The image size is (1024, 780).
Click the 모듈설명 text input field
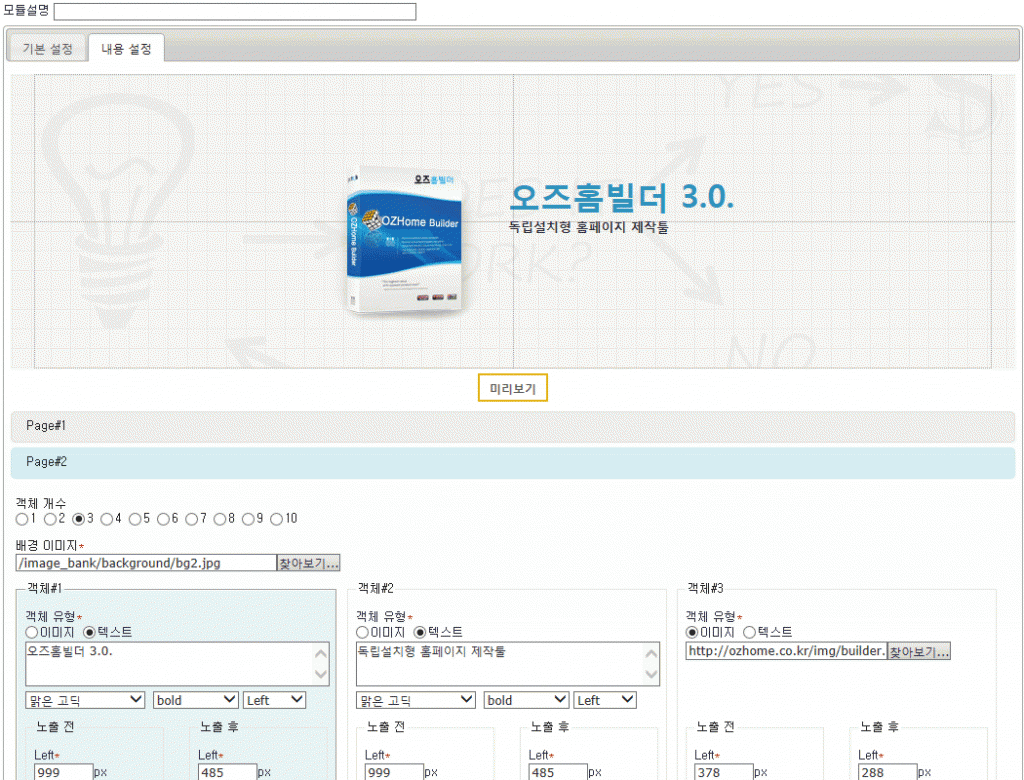(235, 12)
